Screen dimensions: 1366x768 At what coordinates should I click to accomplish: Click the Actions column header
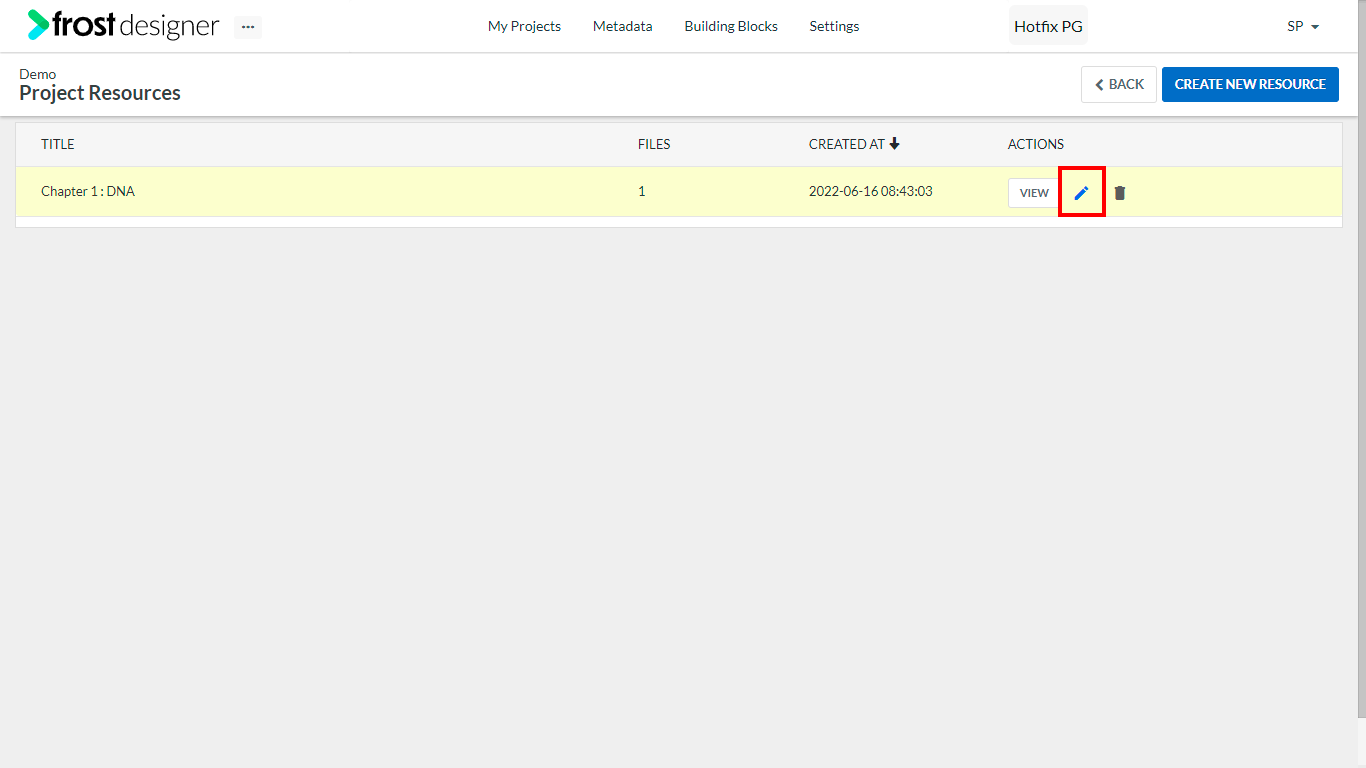1036,144
